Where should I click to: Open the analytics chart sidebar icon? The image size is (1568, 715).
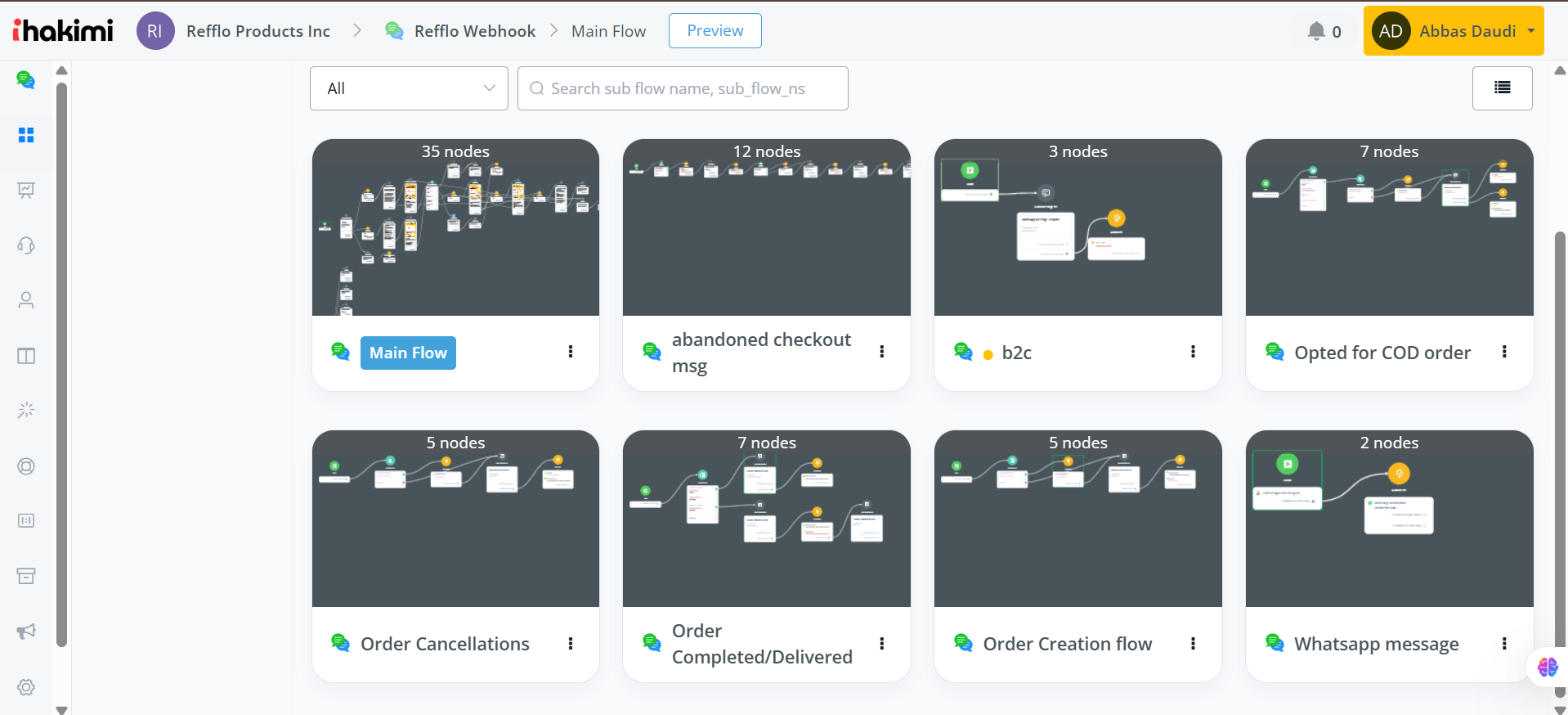pos(26,190)
